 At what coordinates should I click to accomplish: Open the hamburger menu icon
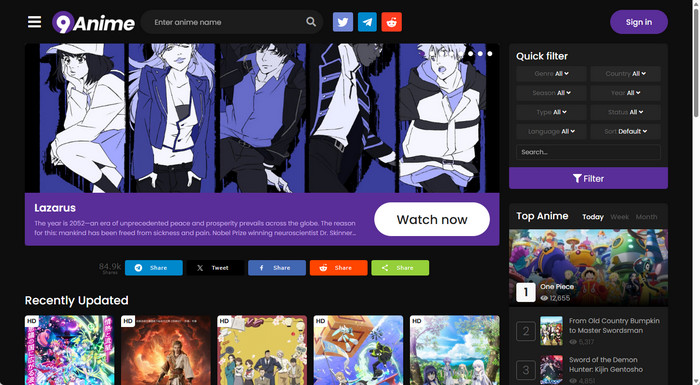point(34,22)
